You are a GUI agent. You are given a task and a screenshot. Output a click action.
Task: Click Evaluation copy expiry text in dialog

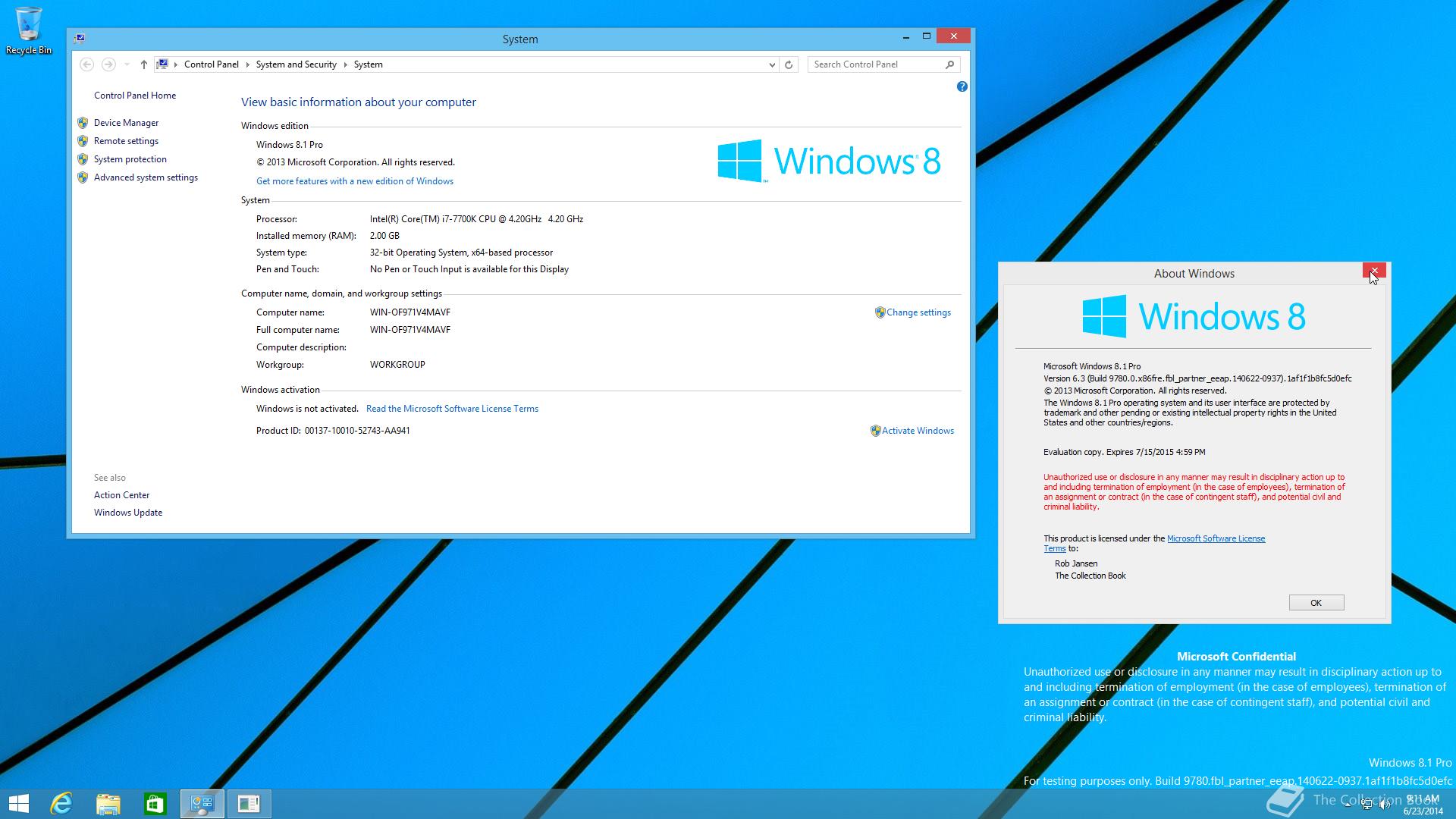(x=1124, y=452)
